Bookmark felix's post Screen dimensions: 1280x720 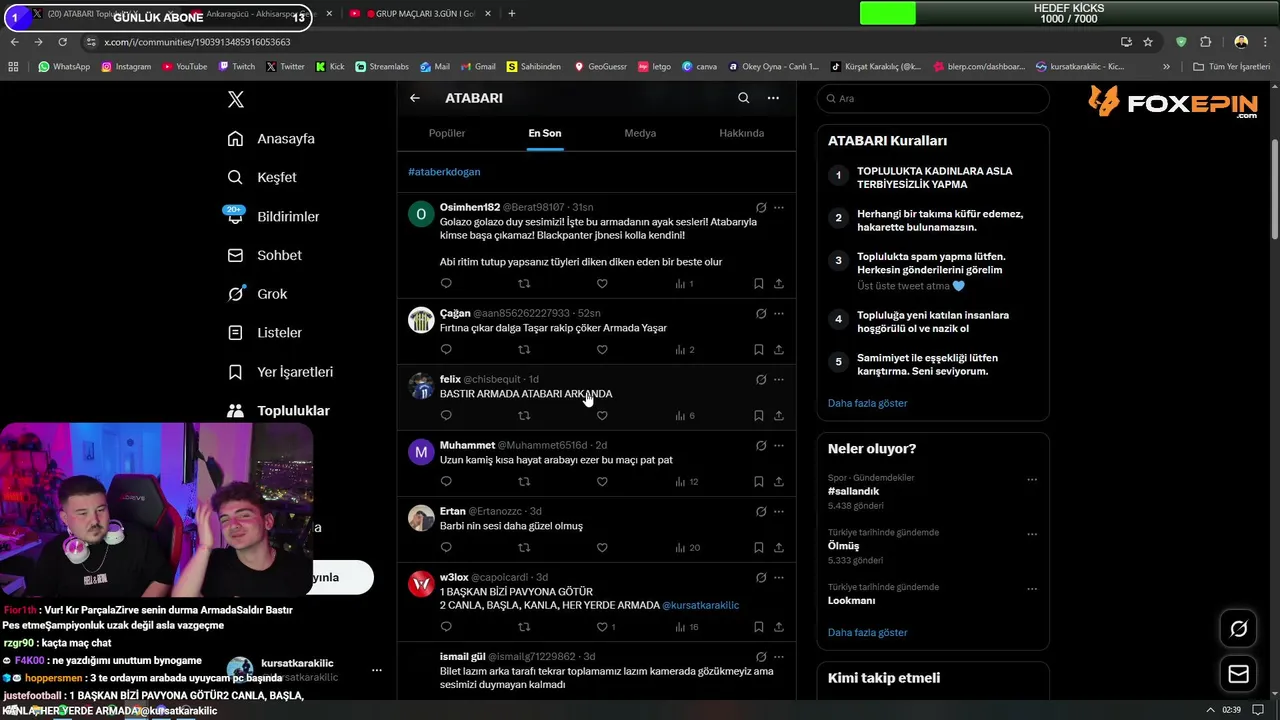point(759,416)
